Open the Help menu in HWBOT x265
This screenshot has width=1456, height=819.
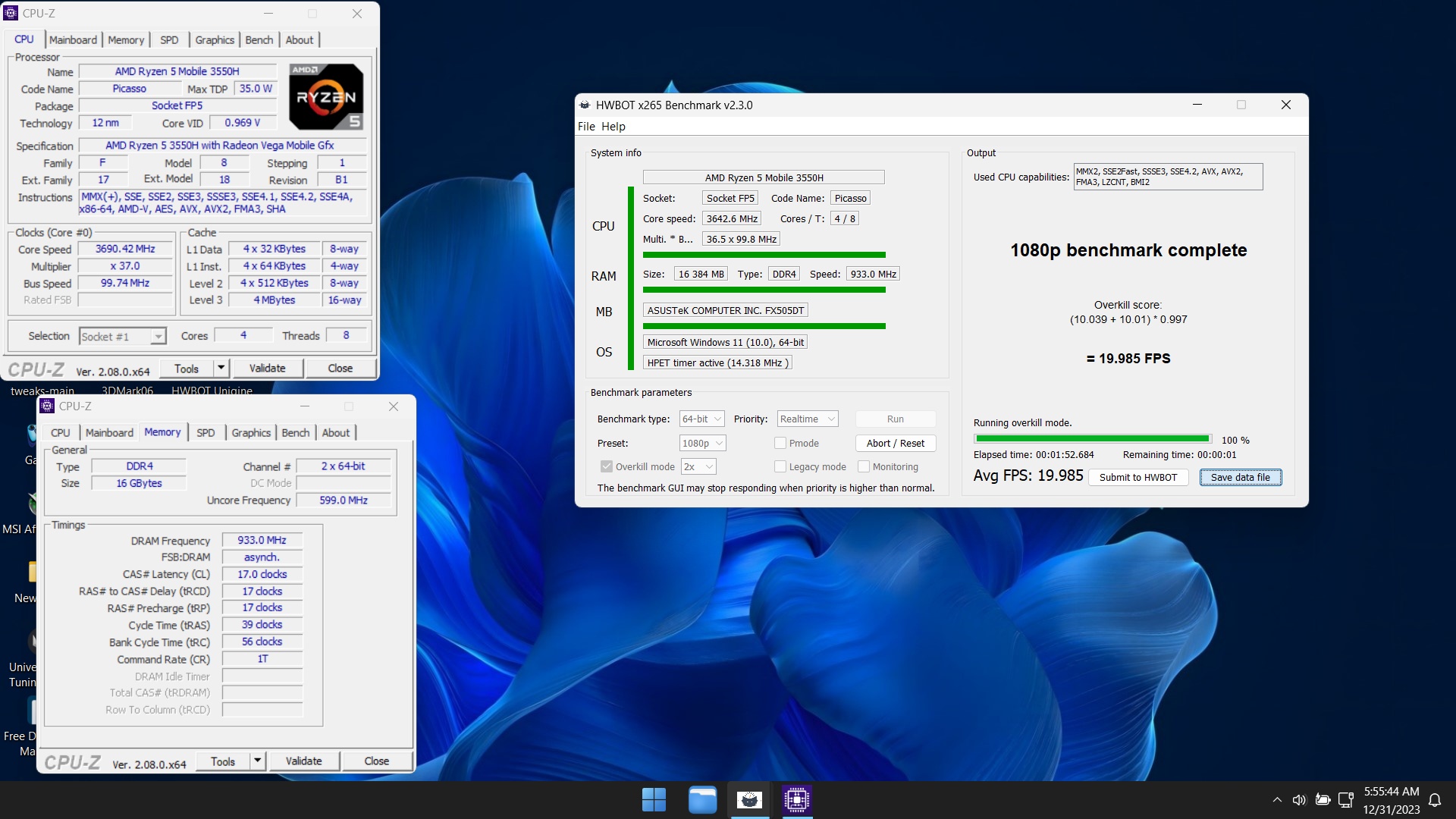click(613, 127)
